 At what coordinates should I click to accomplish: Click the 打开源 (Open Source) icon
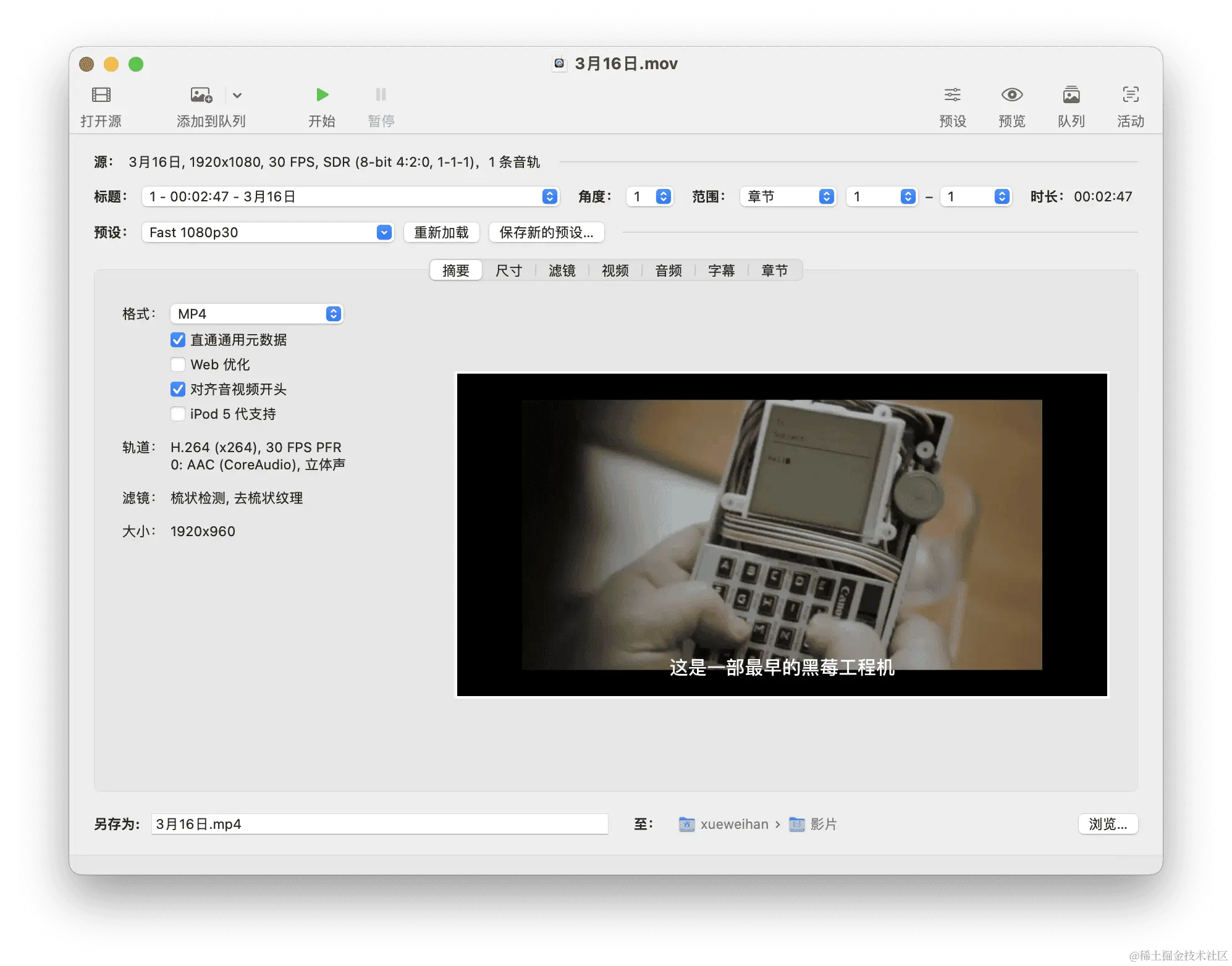pos(101,94)
